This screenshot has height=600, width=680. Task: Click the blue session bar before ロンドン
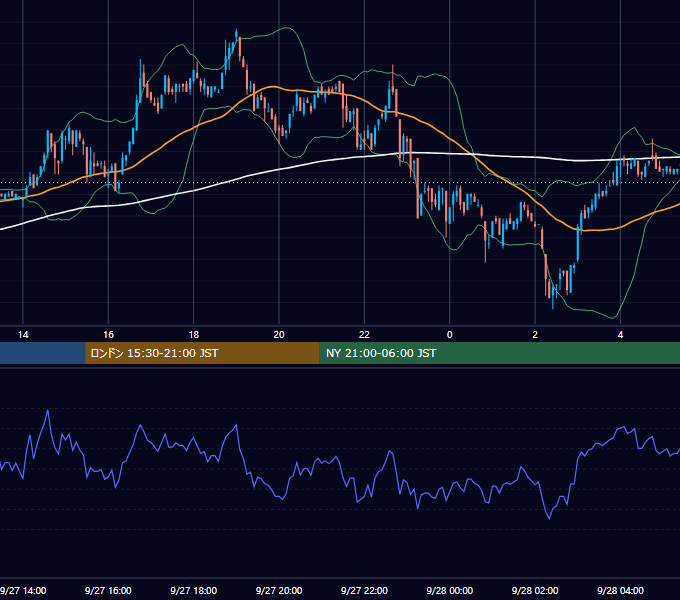pyautogui.click(x=42, y=353)
